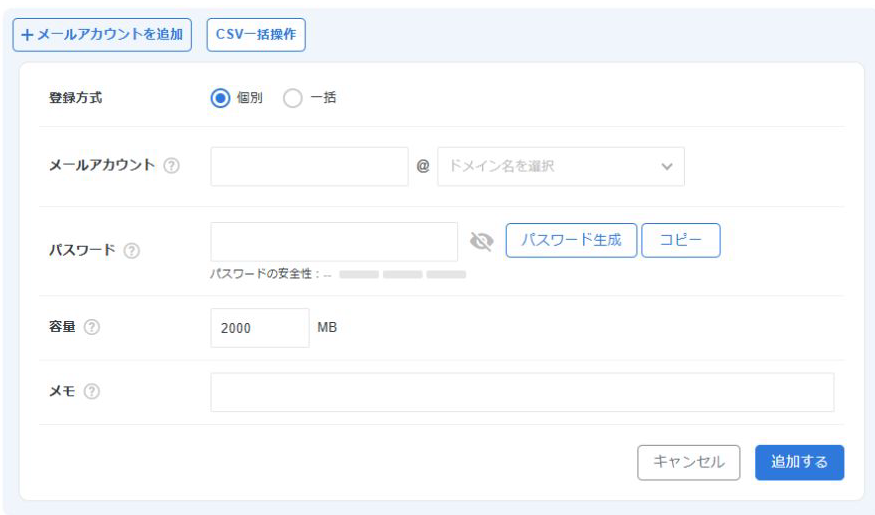Click the パスワードの安全性 text
Viewport: 875px width, 515px height.
[261, 274]
